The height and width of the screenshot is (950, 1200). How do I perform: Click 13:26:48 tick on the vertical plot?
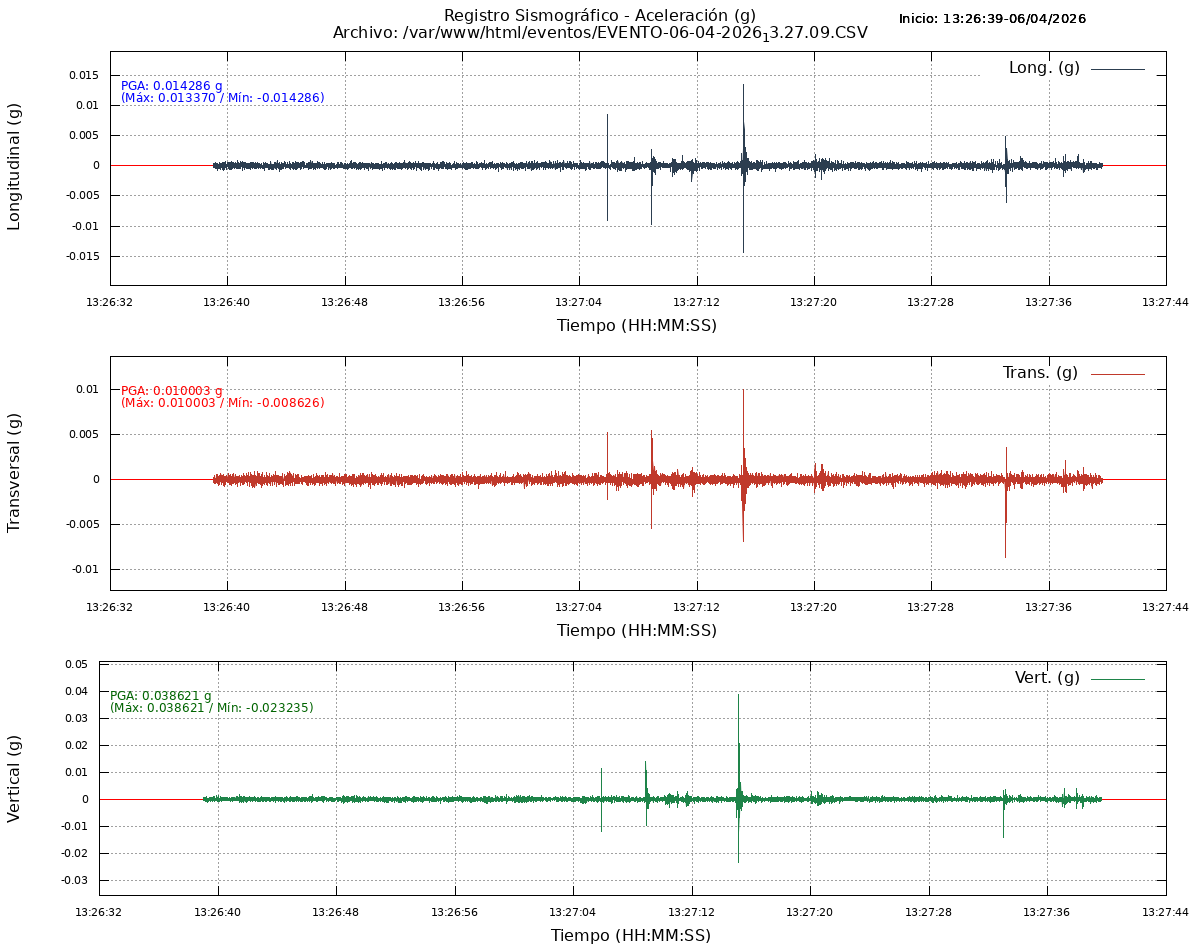click(336, 912)
